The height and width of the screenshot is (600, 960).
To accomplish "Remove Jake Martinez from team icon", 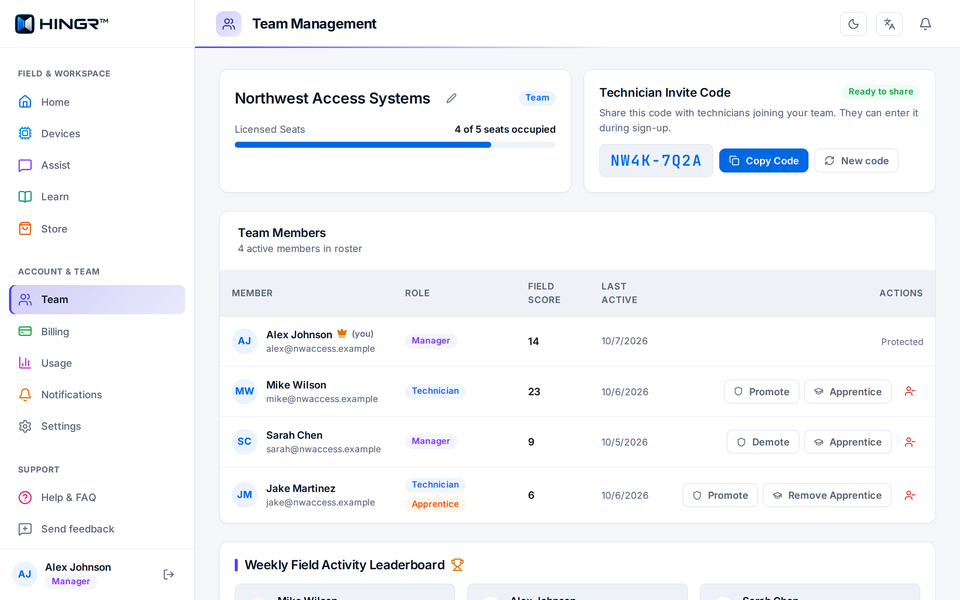I will tap(910, 495).
